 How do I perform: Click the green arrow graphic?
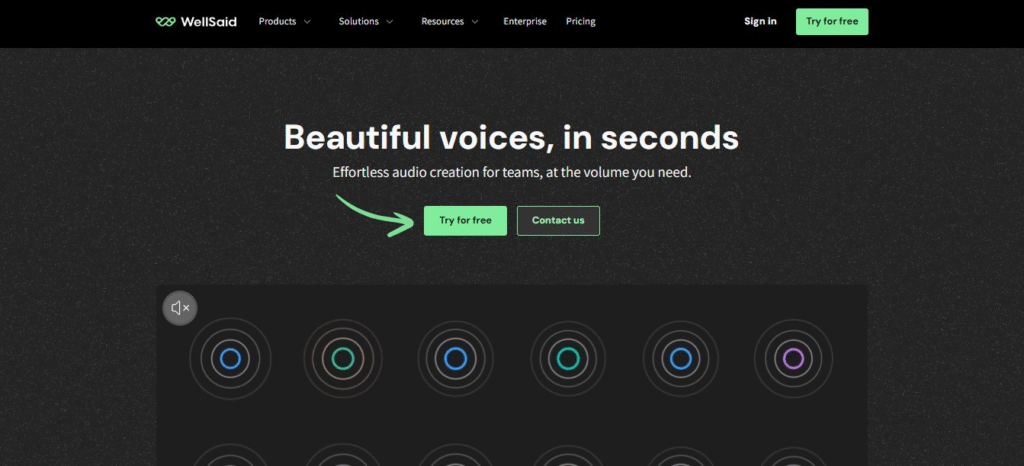coord(375,215)
